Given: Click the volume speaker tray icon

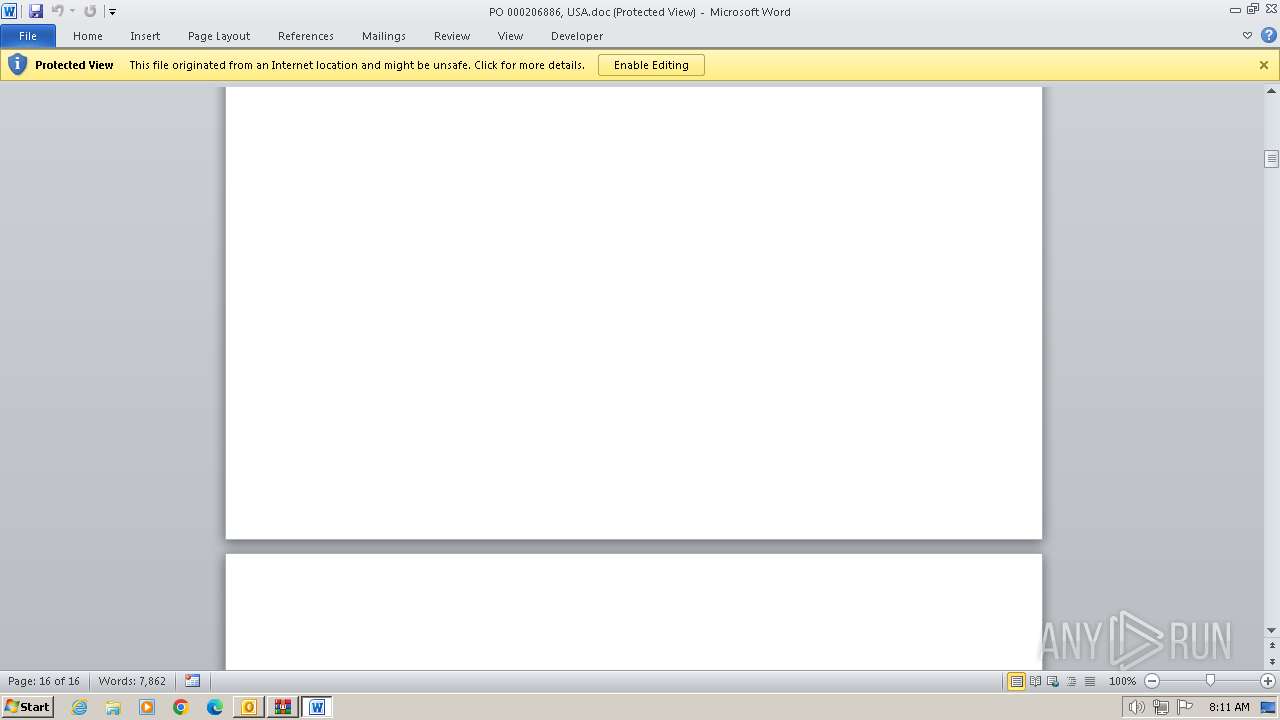Looking at the screenshot, I should [x=1137, y=707].
